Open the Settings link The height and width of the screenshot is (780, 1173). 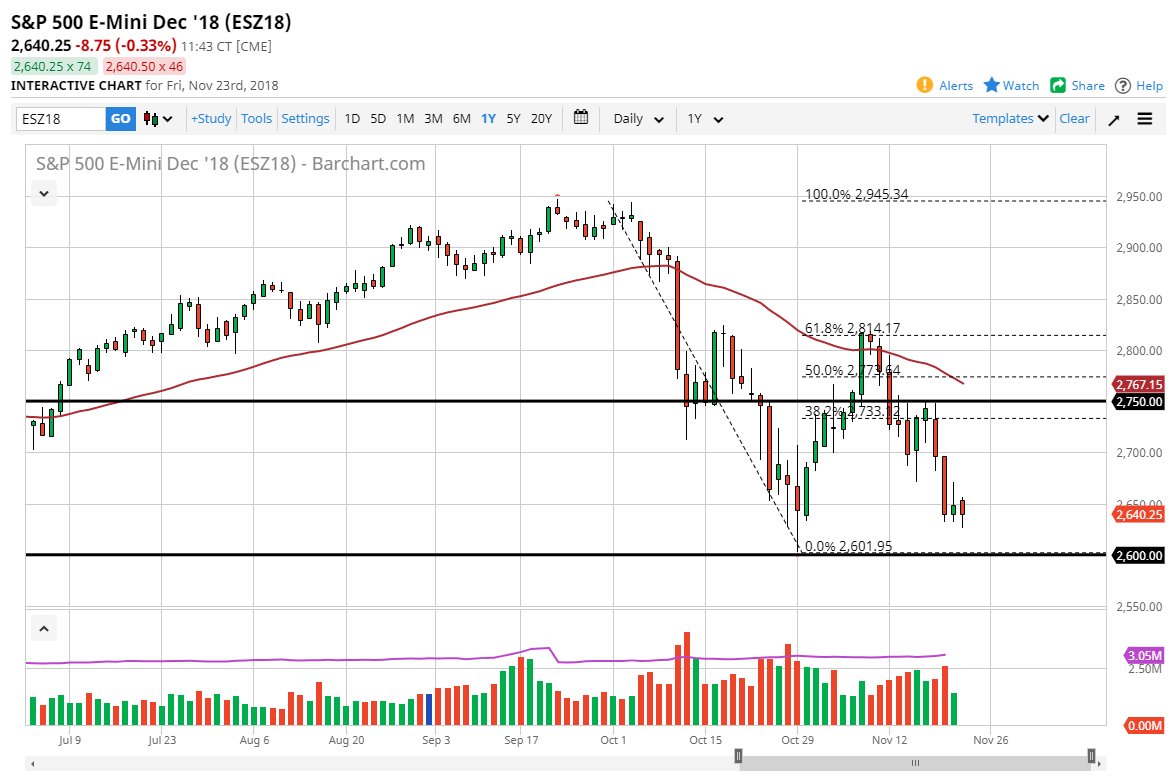point(305,118)
